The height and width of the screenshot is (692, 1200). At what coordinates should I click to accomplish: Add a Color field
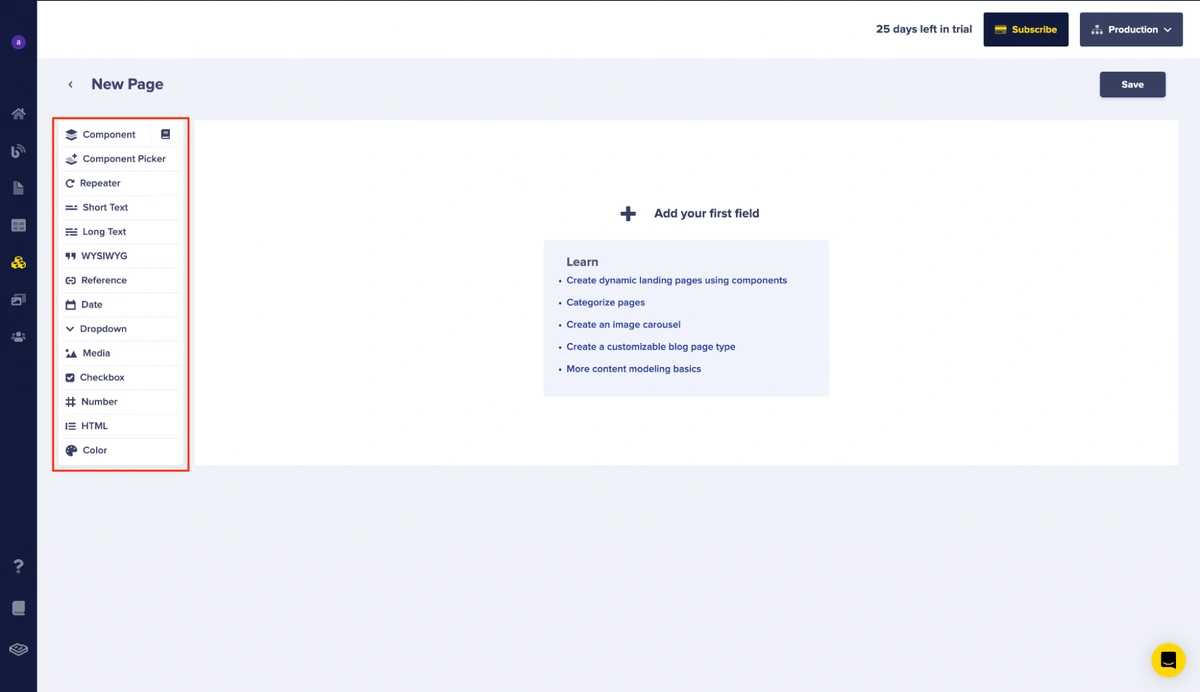95,451
